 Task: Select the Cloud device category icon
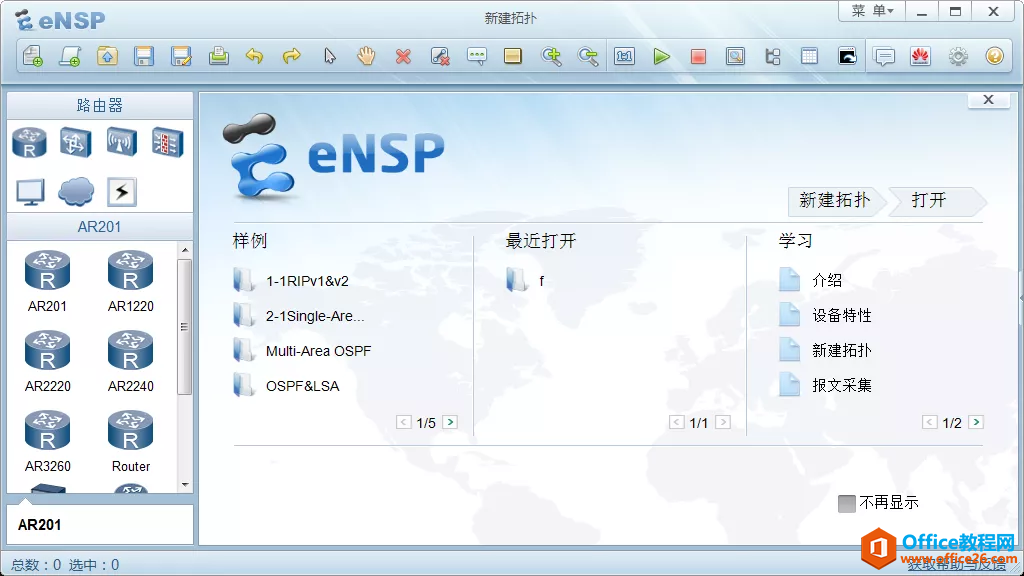click(76, 192)
